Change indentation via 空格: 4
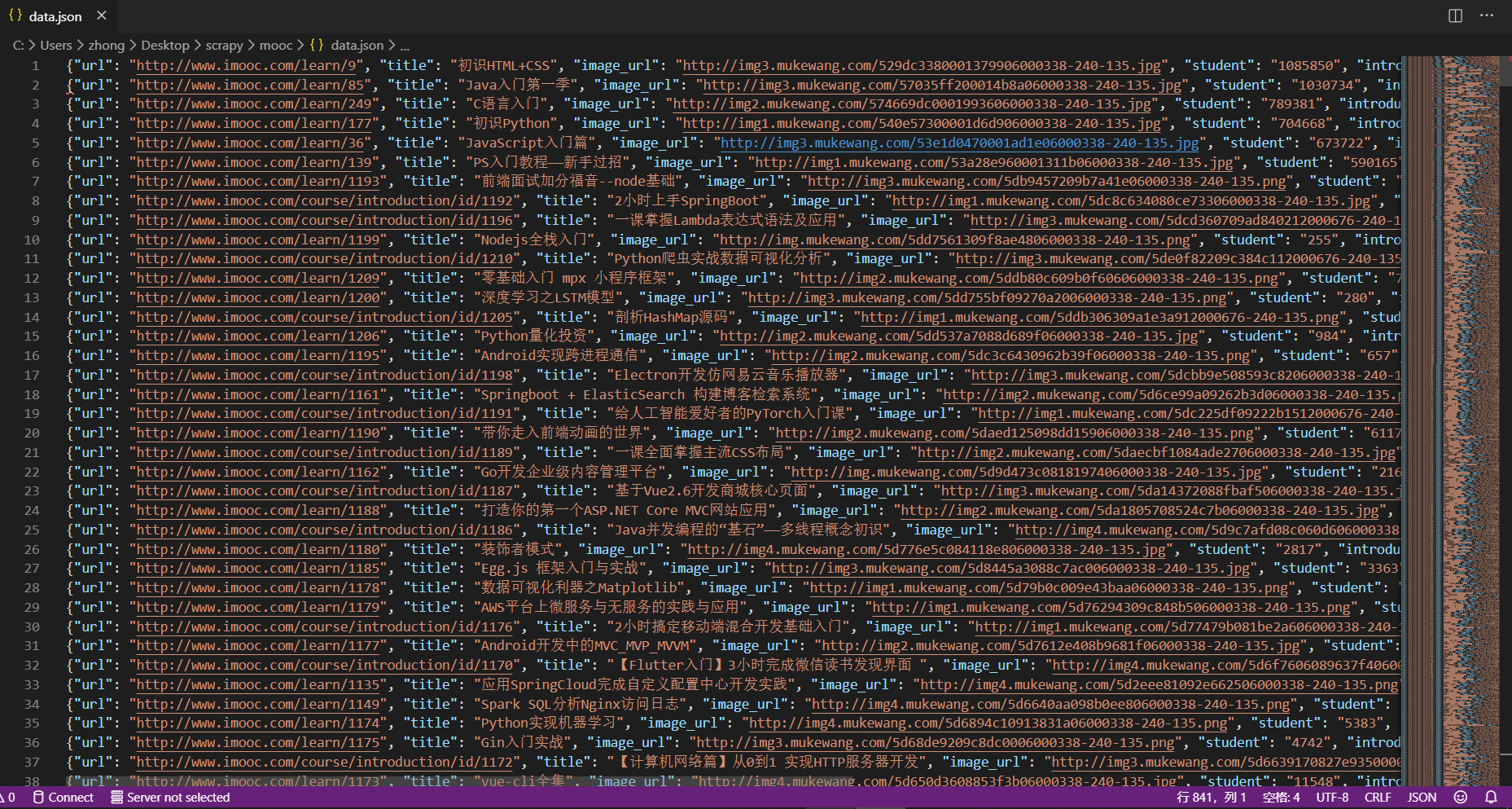The height and width of the screenshot is (809, 1512). tap(1281, 798)
